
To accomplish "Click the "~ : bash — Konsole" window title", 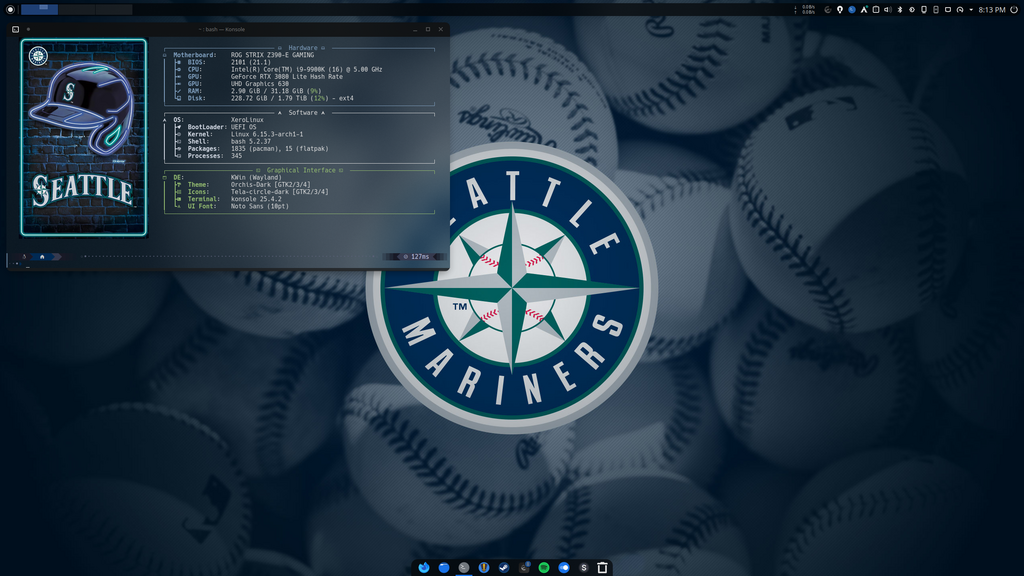I will [x=222, y=29].
